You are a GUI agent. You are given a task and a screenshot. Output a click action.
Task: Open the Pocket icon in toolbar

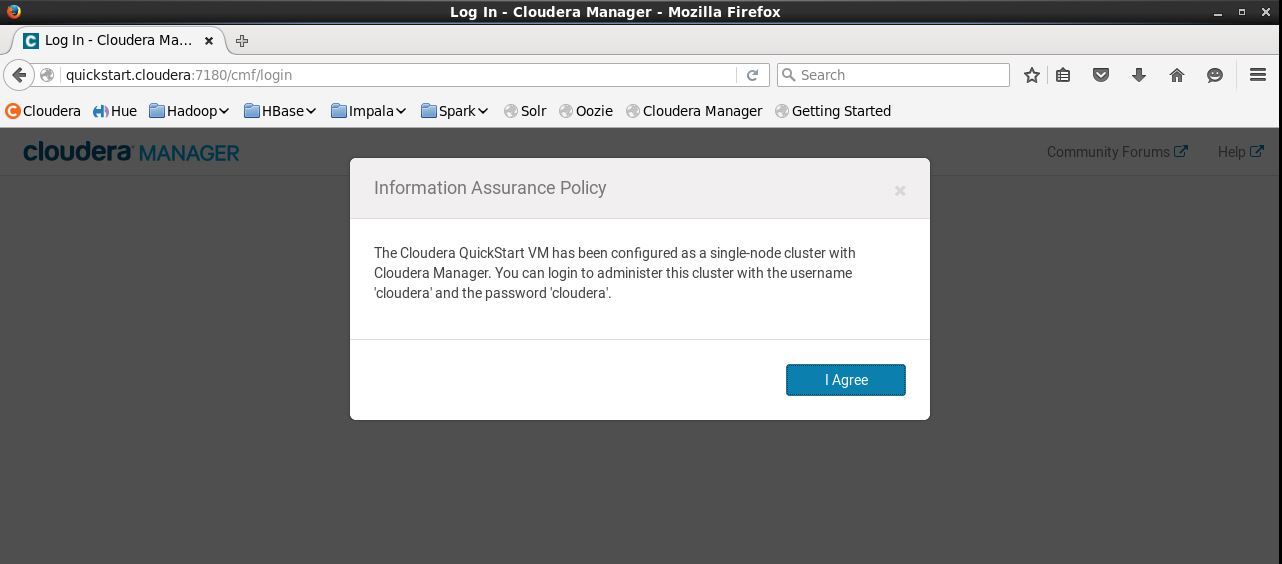click(1101, 75)
